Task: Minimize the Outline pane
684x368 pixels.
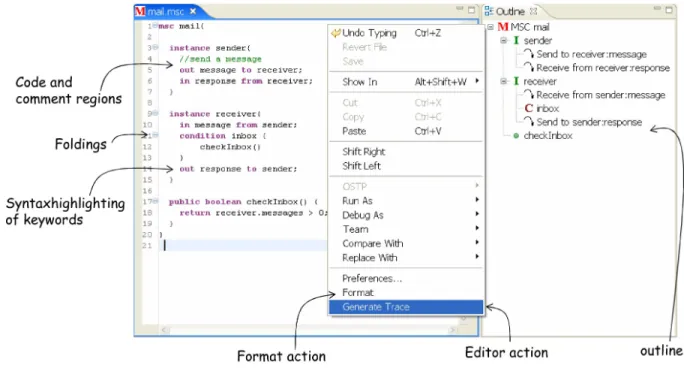Action: 657,9
